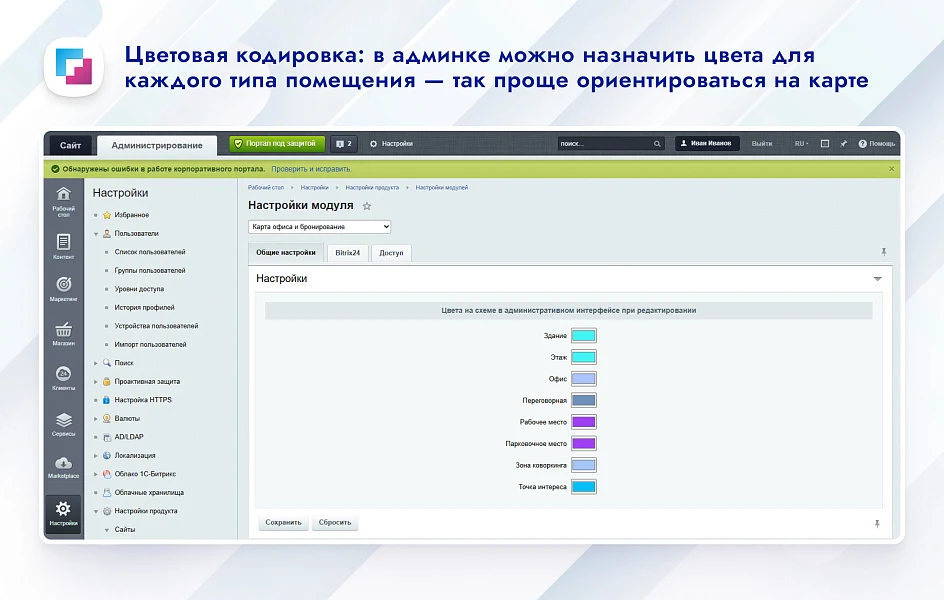The image size is (944, 600).
Task: Click the window layout icon near RU
Action: [x=825, y=144]
